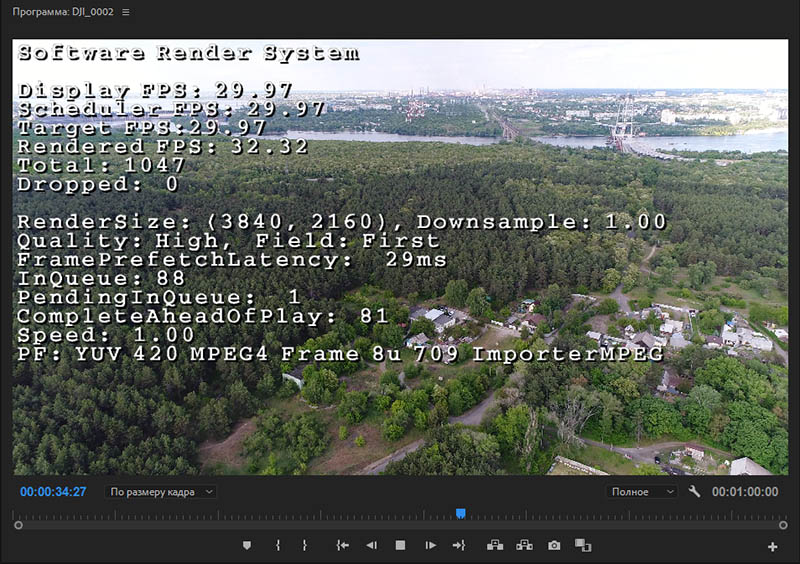
Task: Open the panel menu next to DJI_0002
Action: (126, 12)
